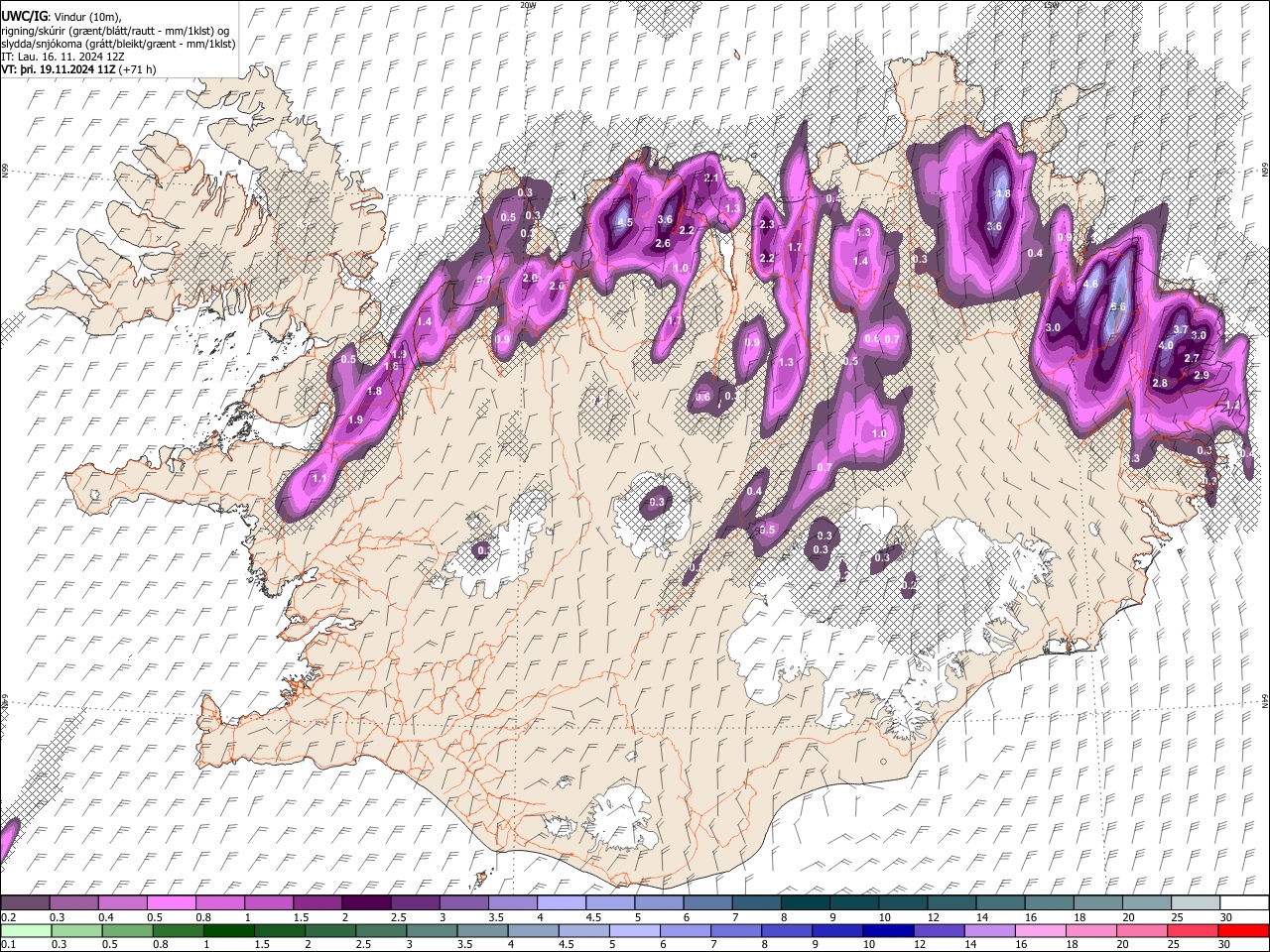Click the '15W' longitude label at the top edge
Viewport: 1270px width, 952px height.
pos(1052,5)
